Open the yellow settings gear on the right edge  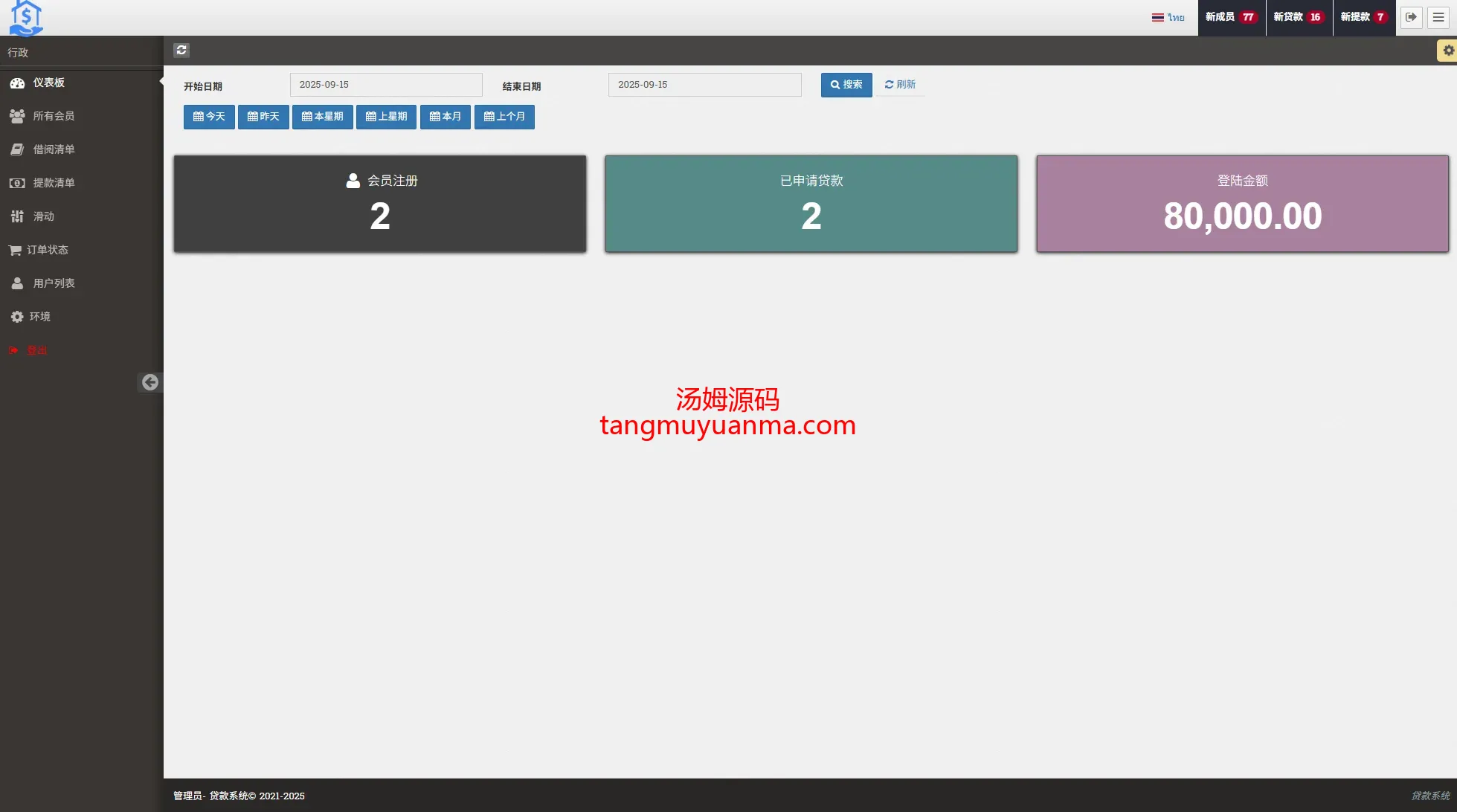[1447, 51]
